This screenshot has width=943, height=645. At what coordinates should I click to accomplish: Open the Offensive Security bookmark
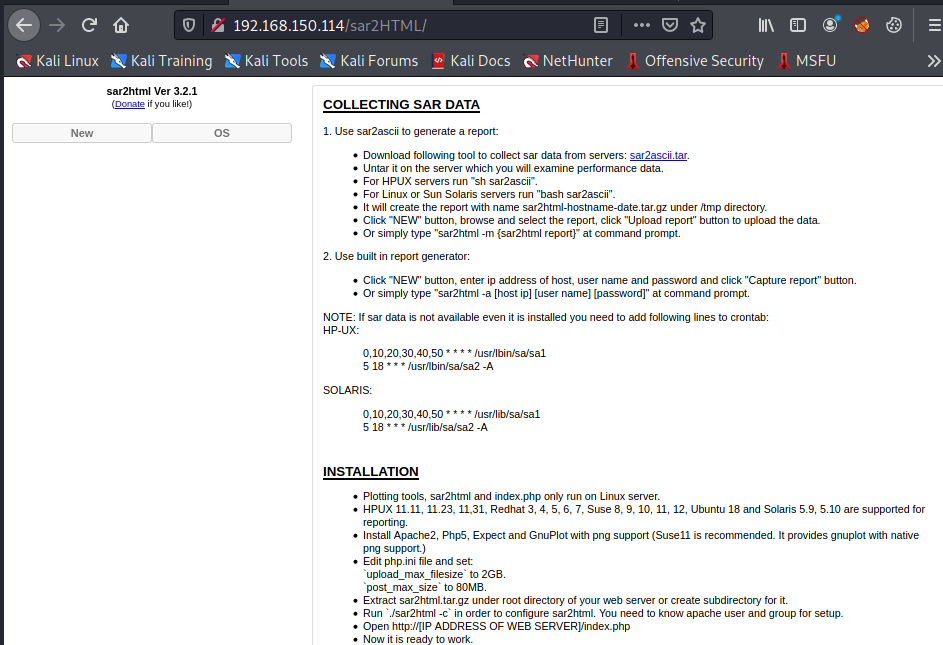694,61
